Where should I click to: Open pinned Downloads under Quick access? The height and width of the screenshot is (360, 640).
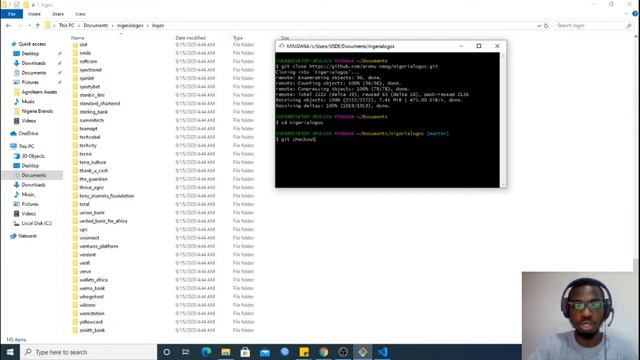[x=33, y=63]
